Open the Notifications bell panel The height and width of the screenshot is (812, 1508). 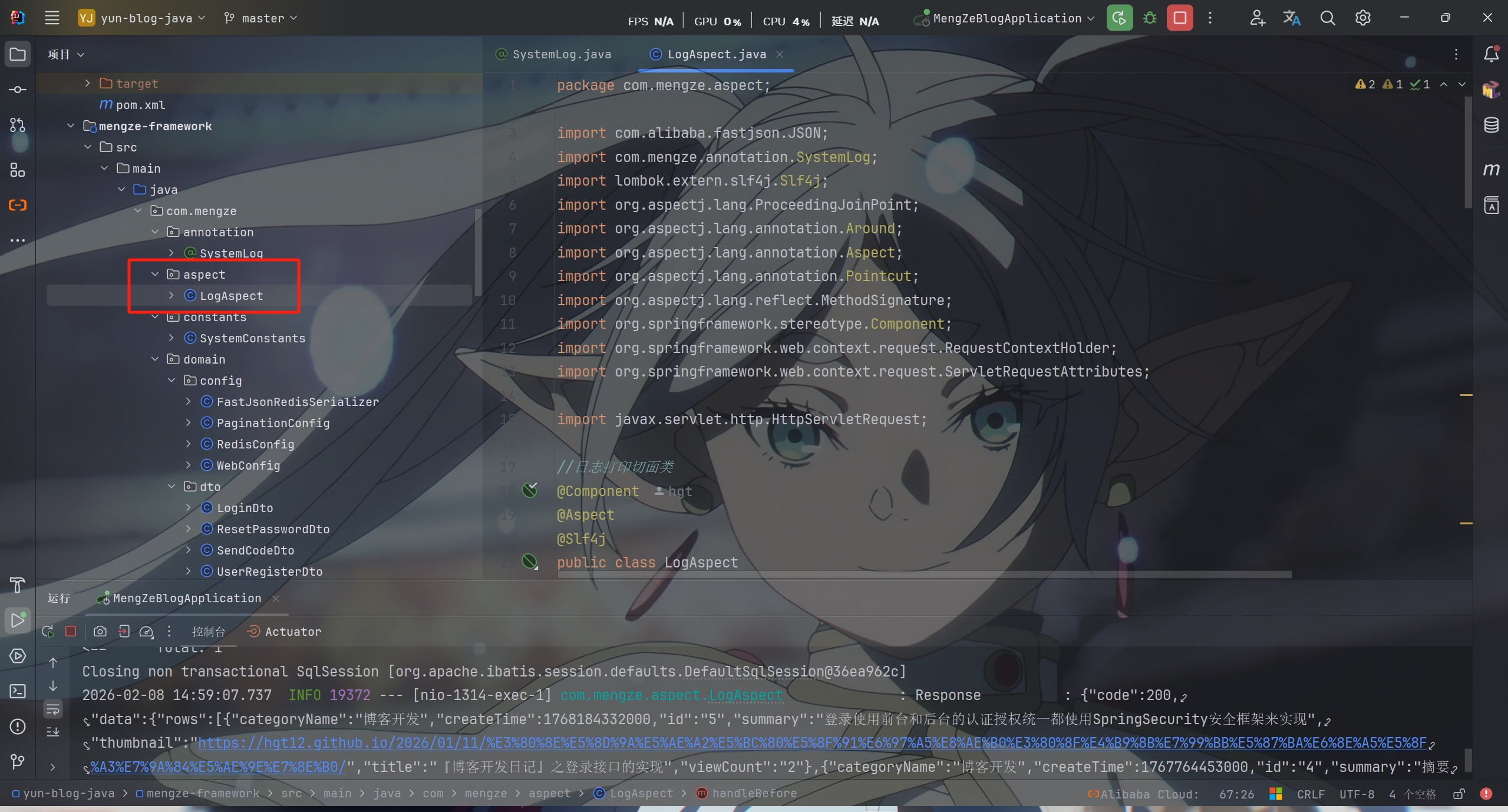coord(1491,54)
